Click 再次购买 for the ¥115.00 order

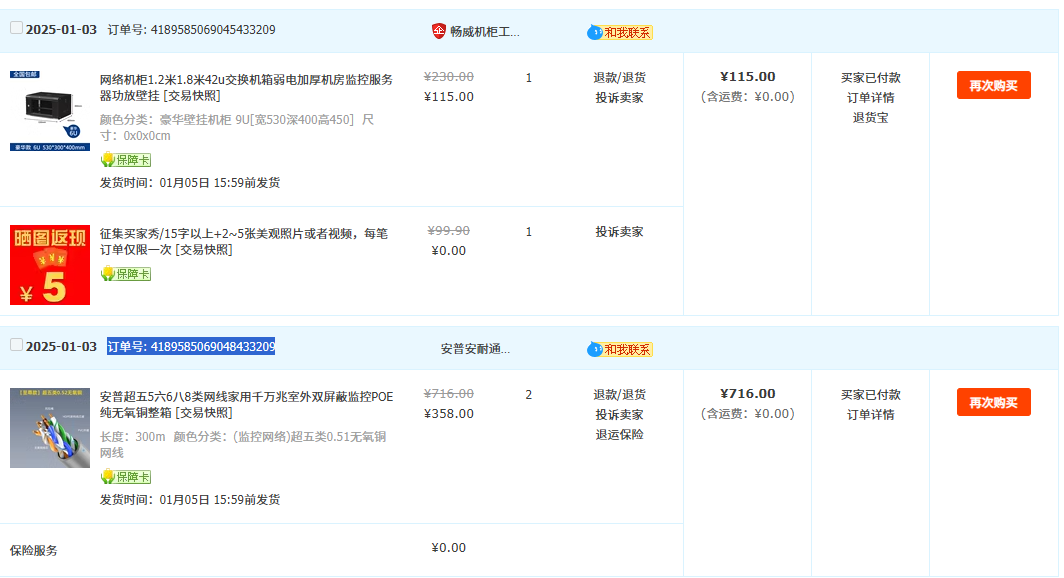pyautogui.click(x=993, y=85)
